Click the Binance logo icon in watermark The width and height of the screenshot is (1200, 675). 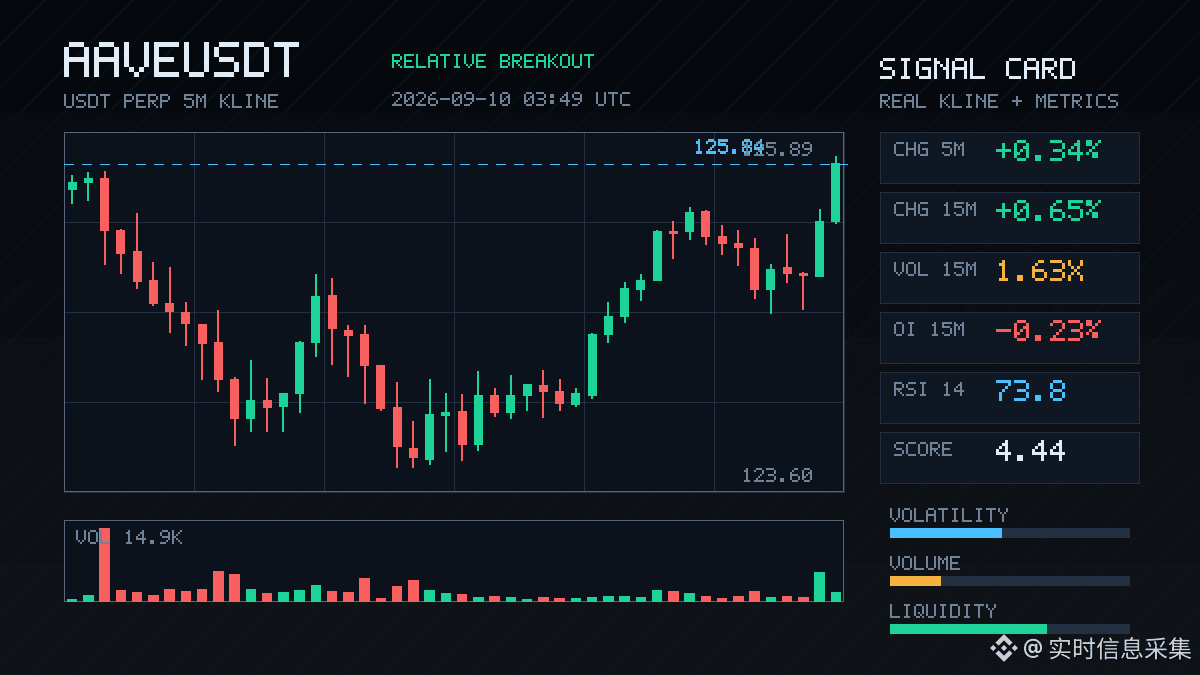coord(1003,649)
